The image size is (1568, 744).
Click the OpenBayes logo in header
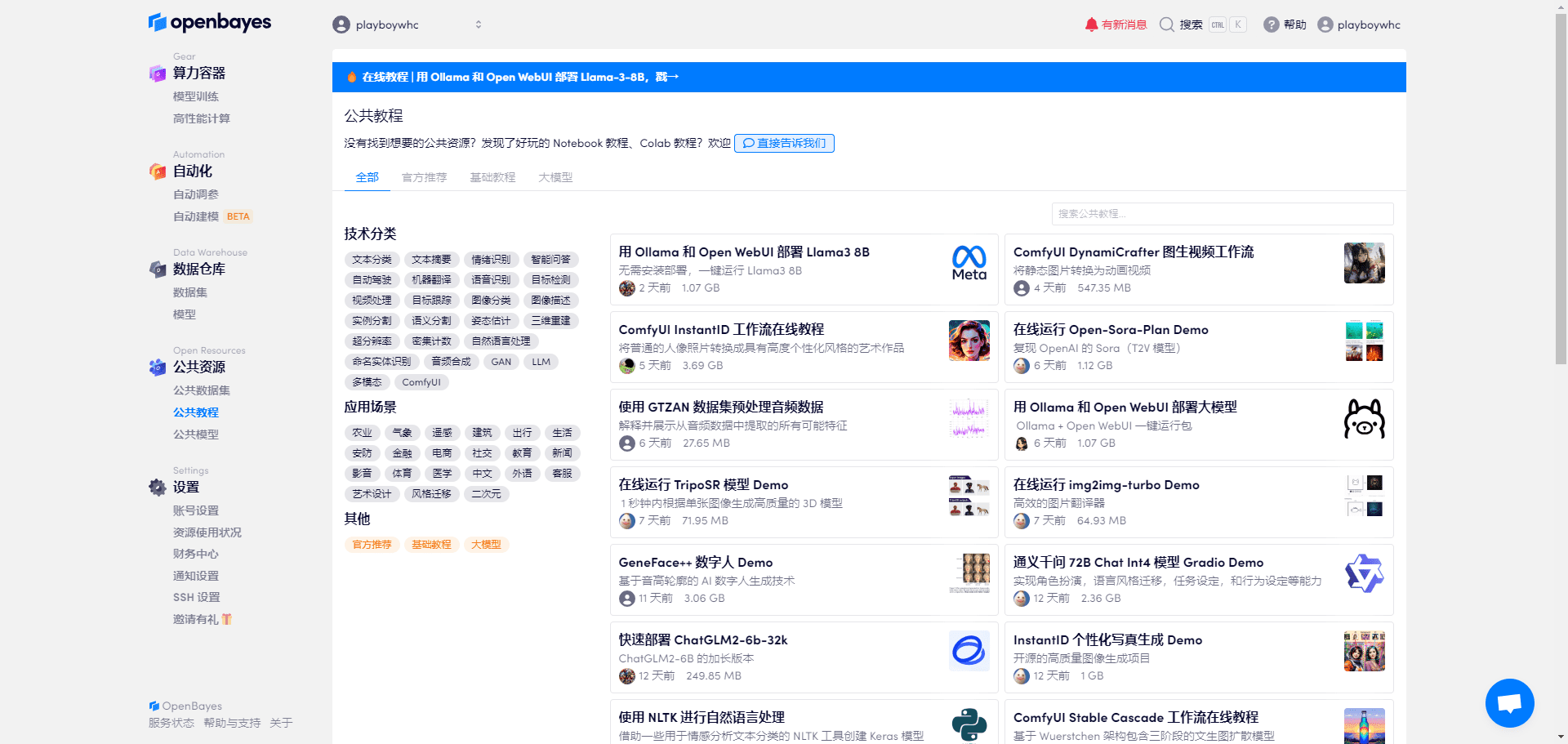pyautogui.click(x=209, y=23)
